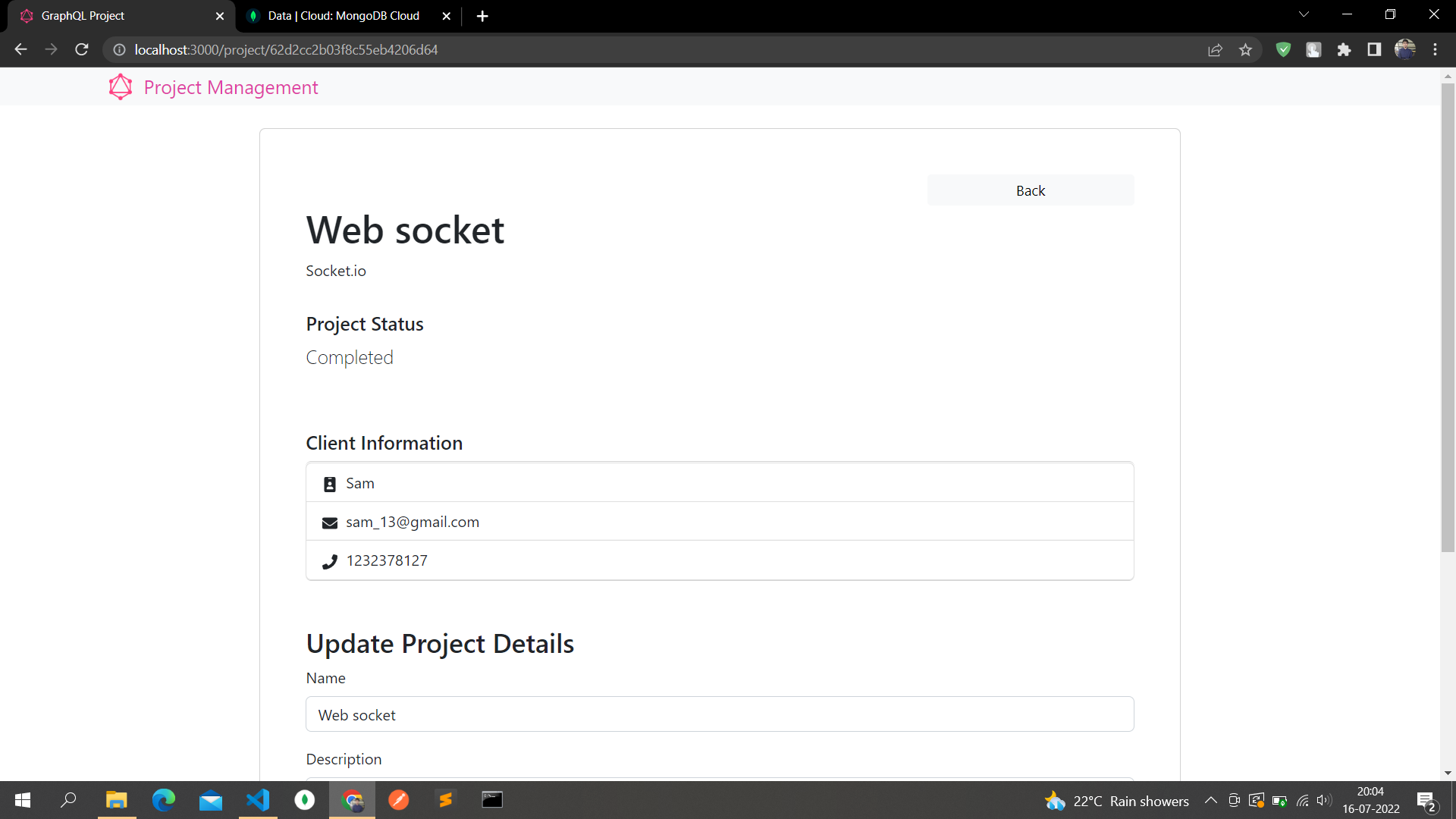
Task: Share this page icon
Action: (x=1215, y=49)
